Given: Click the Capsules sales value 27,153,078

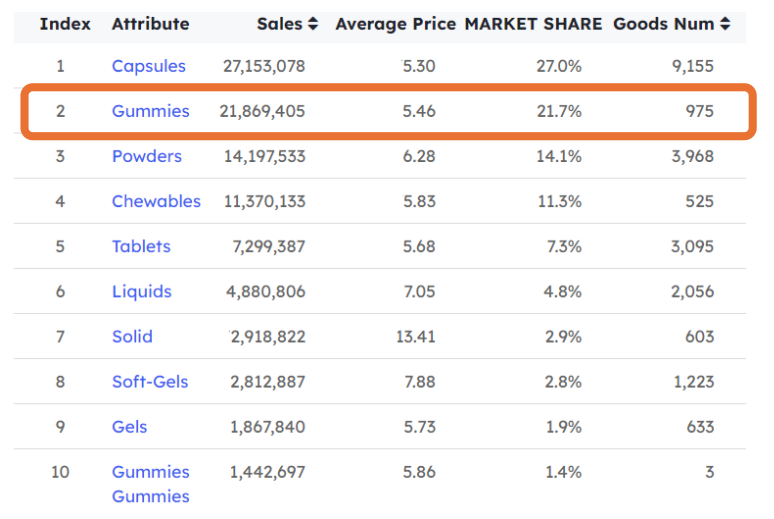Looking at the screenshot, I should (263, 66).
